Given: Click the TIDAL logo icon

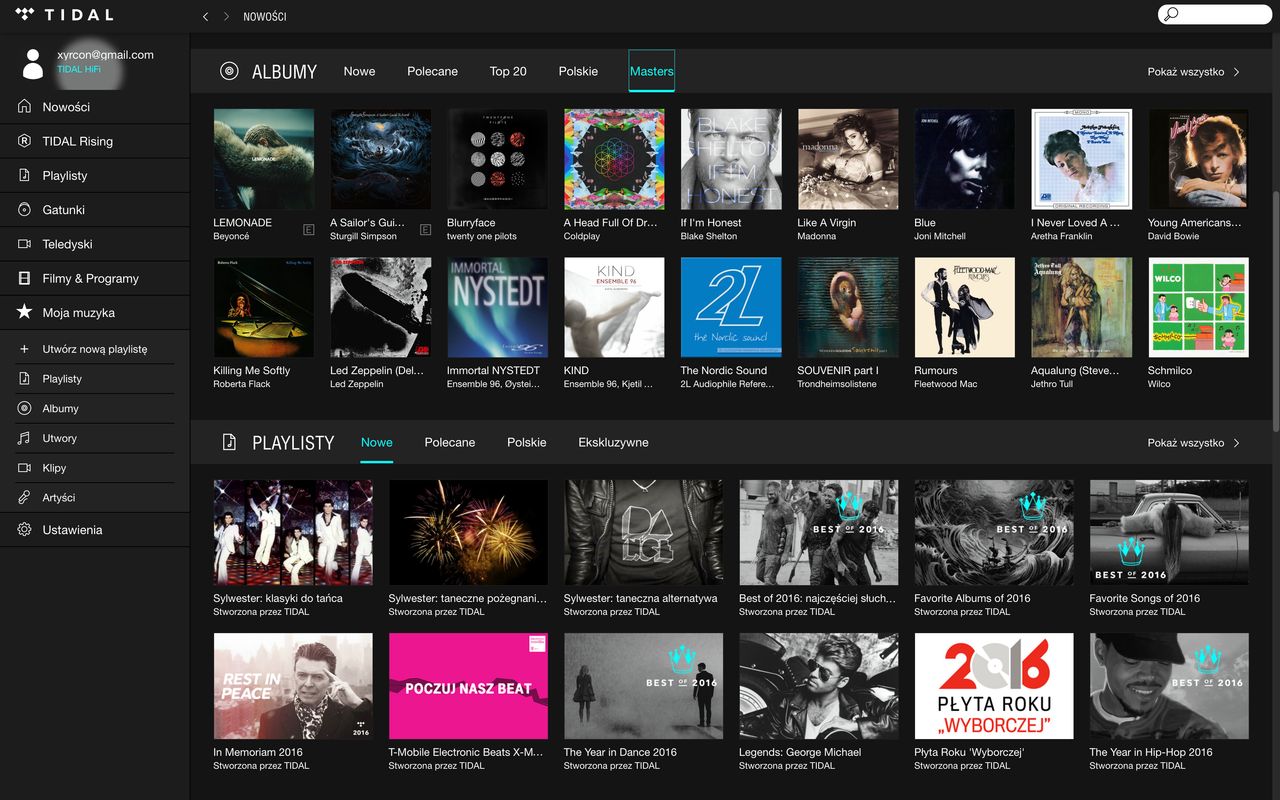Looking at the screenshot, I should click(25, 15).
